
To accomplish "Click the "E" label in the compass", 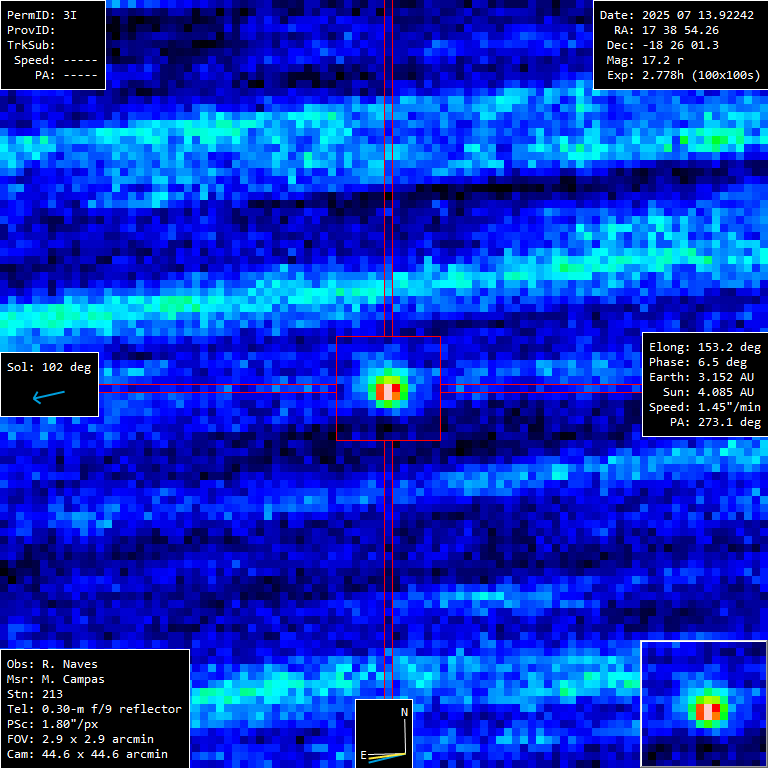I will [363, 755].
